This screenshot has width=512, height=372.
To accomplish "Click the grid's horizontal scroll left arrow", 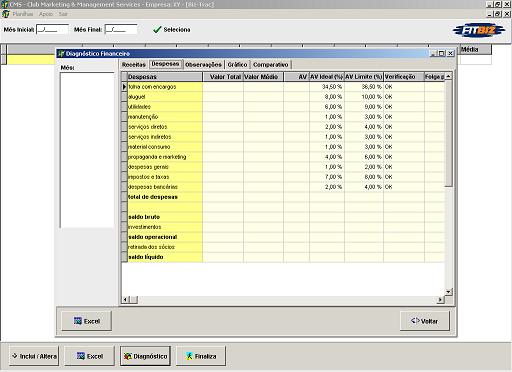I will [x=125, y=299].
